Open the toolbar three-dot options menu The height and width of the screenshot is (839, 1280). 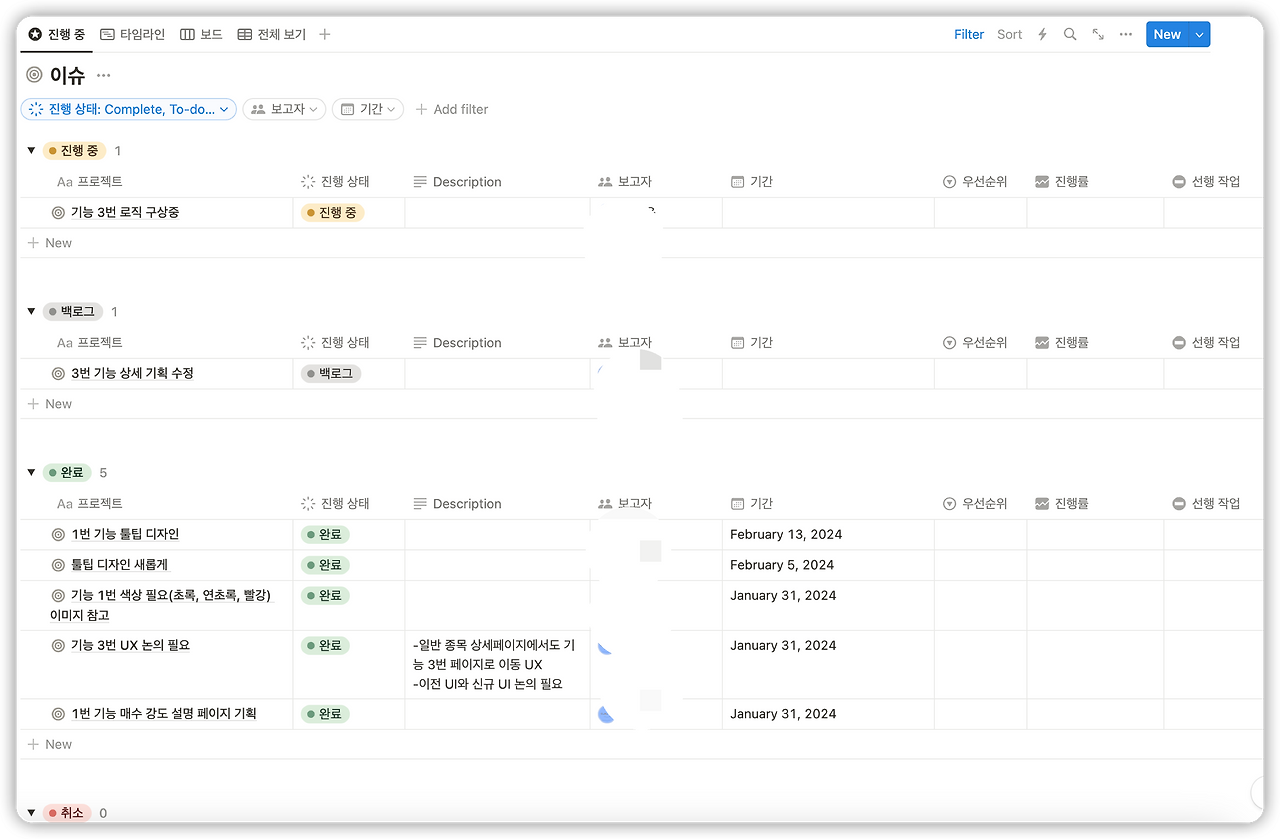click(1126, 34)
